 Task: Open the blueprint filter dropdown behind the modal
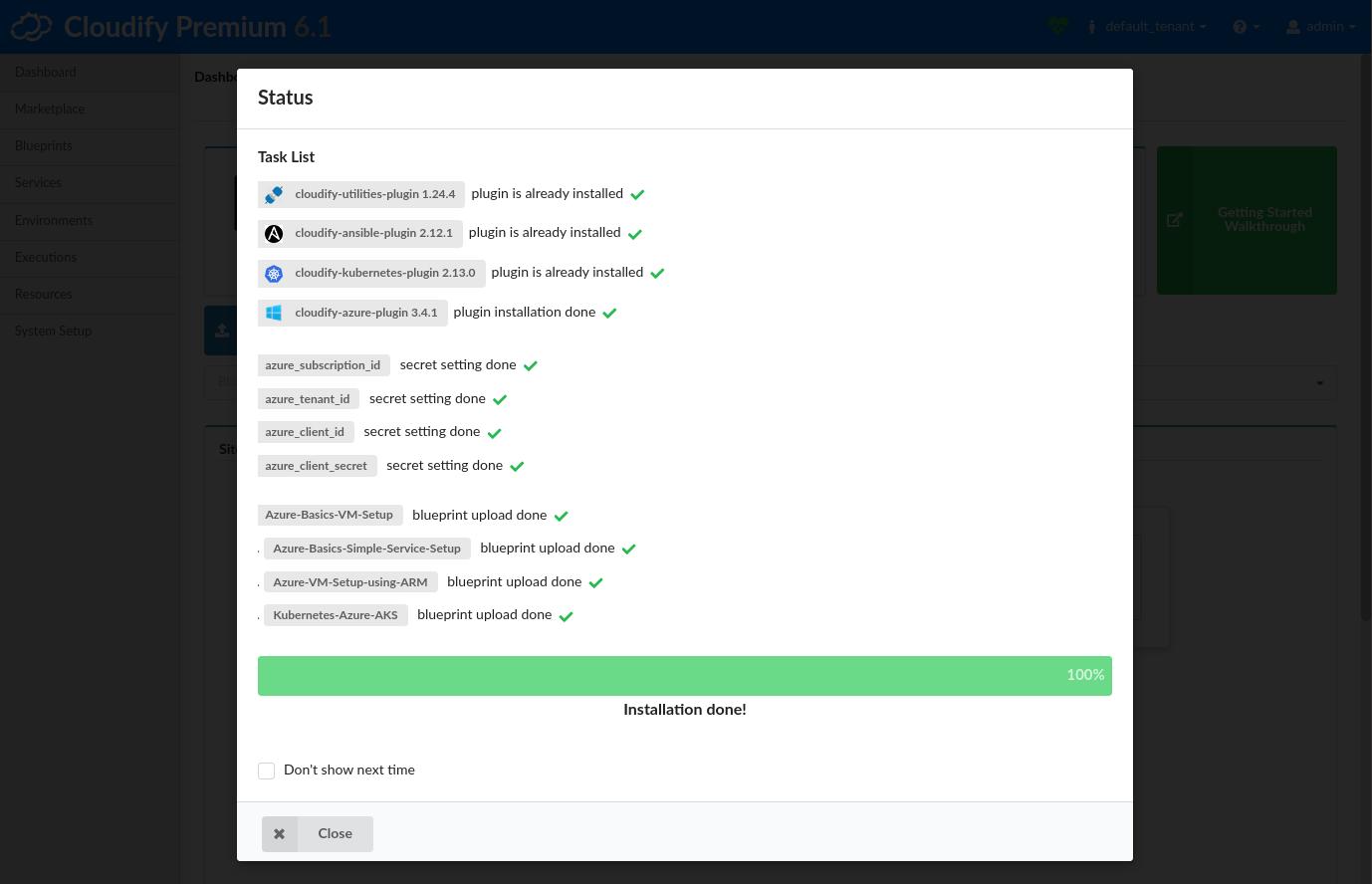1319,382
